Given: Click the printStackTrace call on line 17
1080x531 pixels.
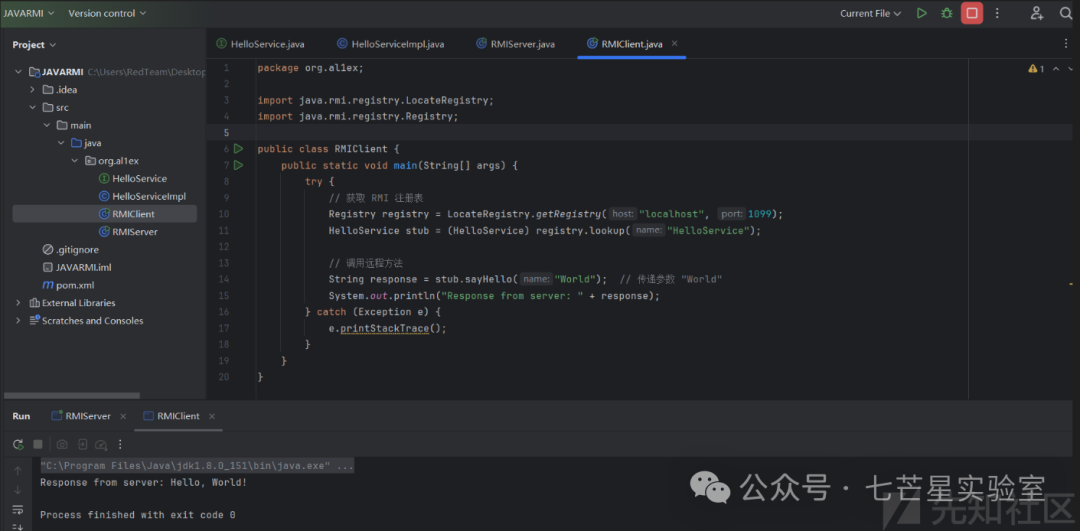Looking at the screenshot, I should 384,328.
